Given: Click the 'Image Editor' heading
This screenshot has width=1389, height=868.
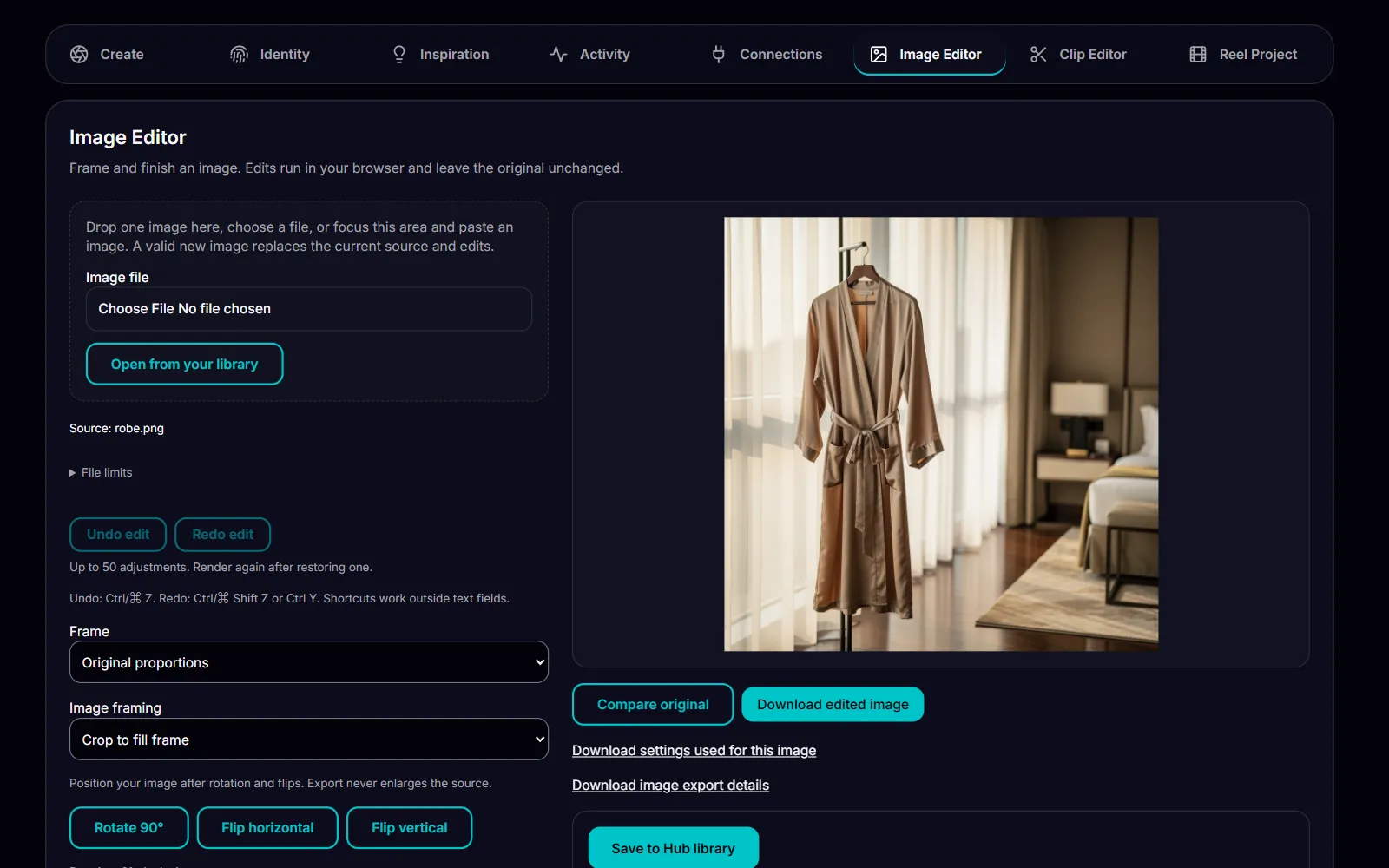Looking at the screenshot, I should (x=128, y=137).
